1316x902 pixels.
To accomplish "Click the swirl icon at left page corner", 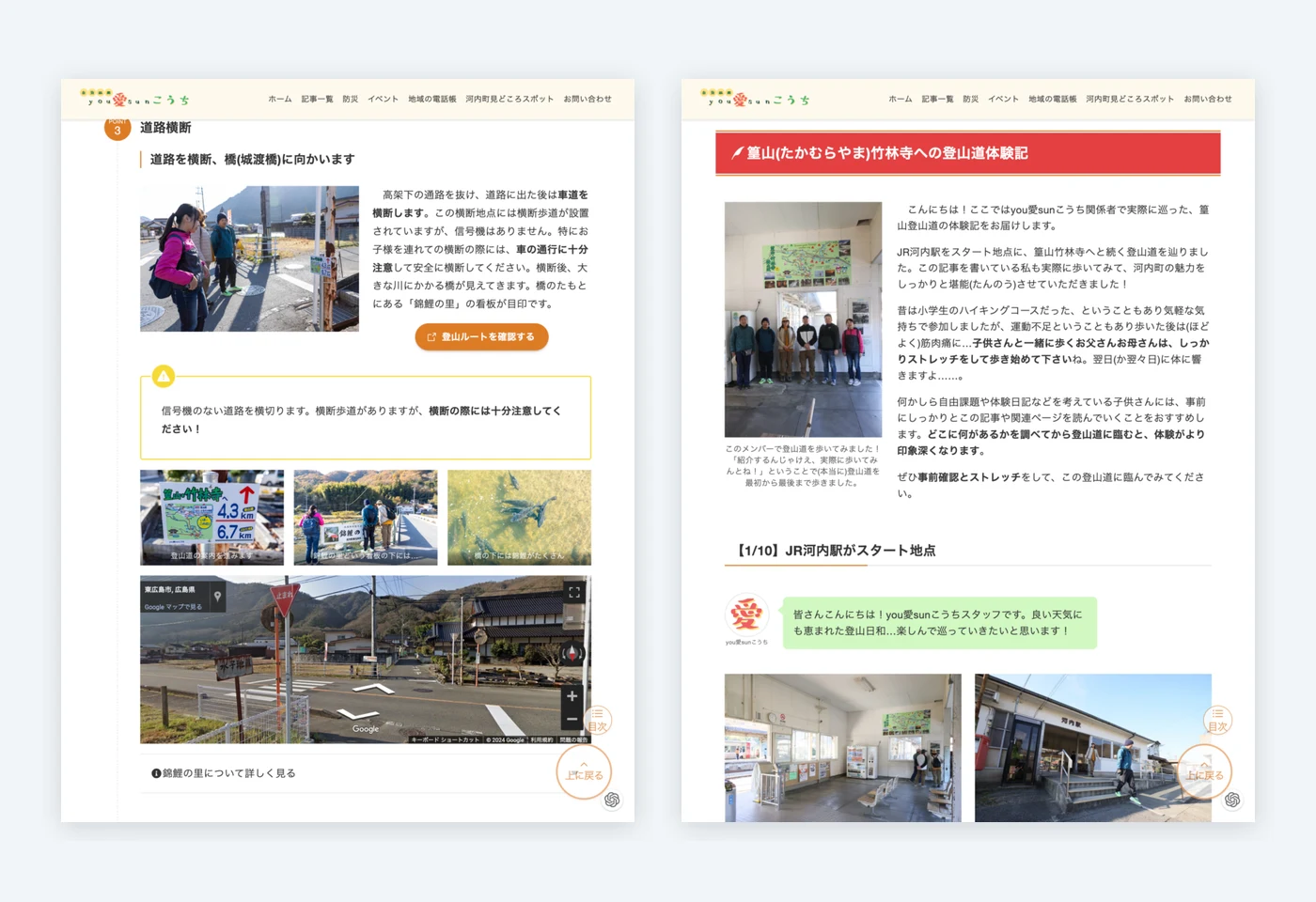I will coord(612,800).
